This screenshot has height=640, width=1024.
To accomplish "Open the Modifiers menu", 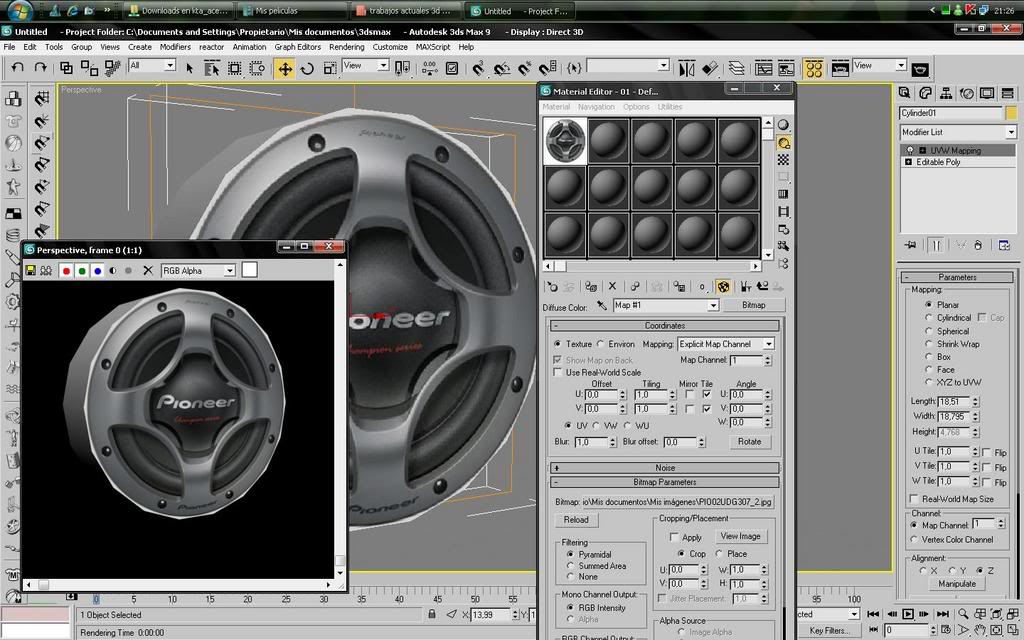I will coord(175,47).
